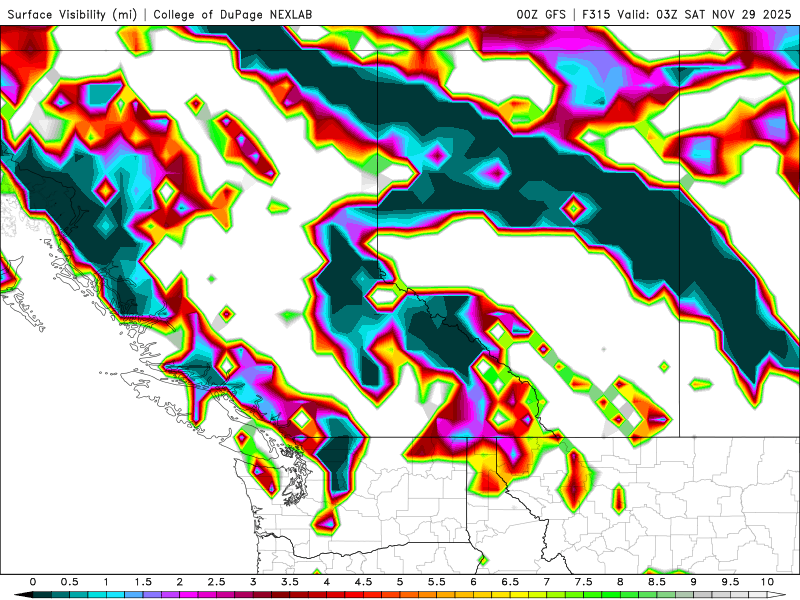800x600 pixels.
Task: Click the "0.5" legend scale label
Action: point(69,582)
